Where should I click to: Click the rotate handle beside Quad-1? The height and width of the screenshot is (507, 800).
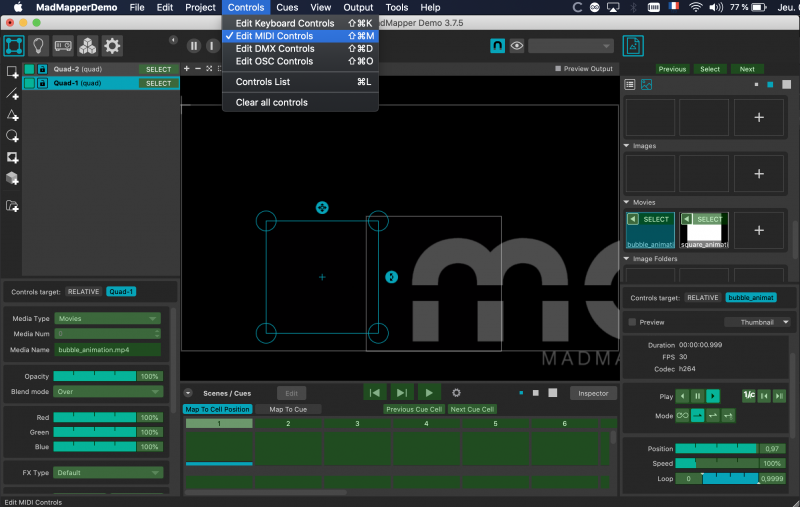[391, 277]
